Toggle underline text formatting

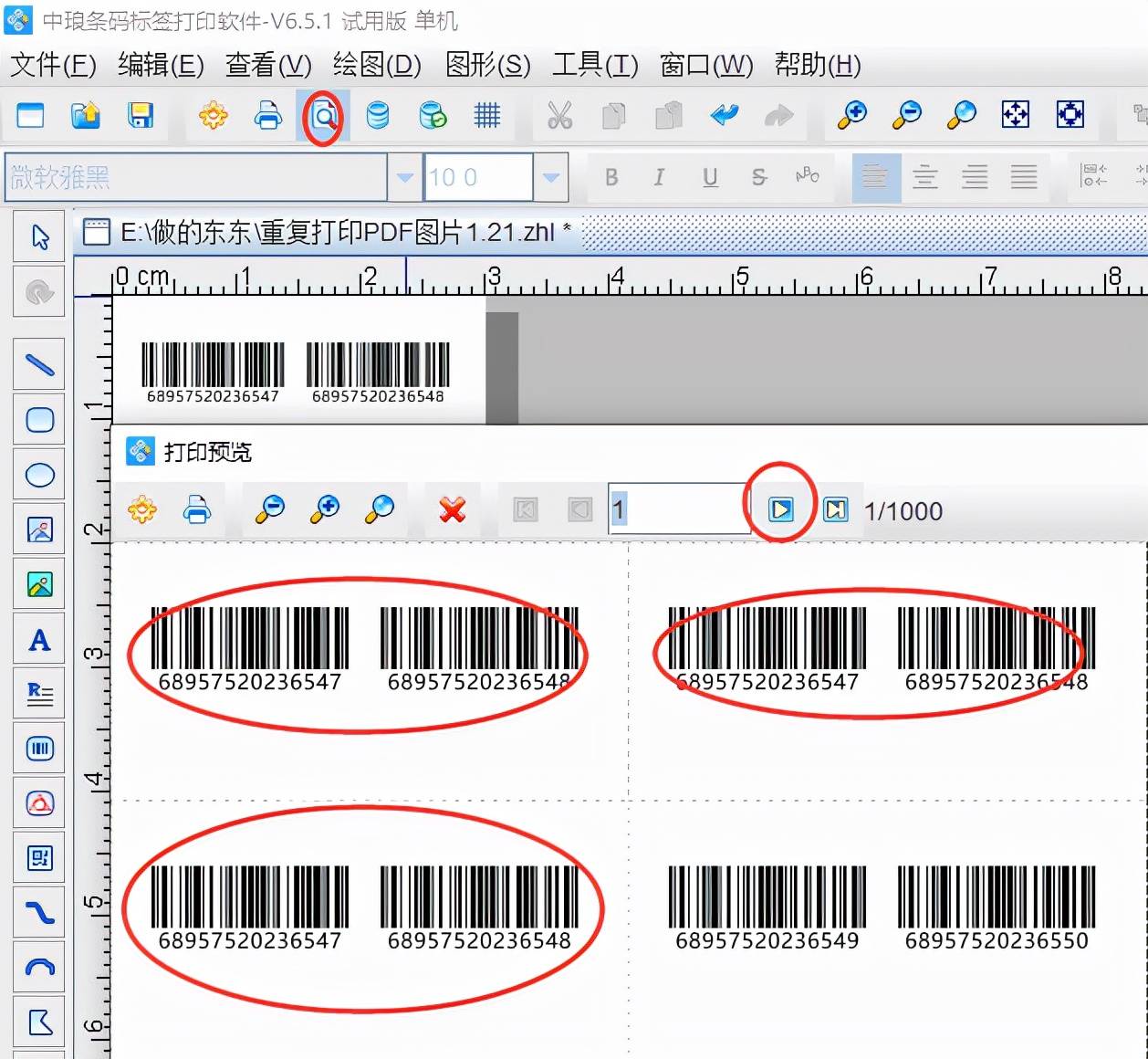coord(710,177)
